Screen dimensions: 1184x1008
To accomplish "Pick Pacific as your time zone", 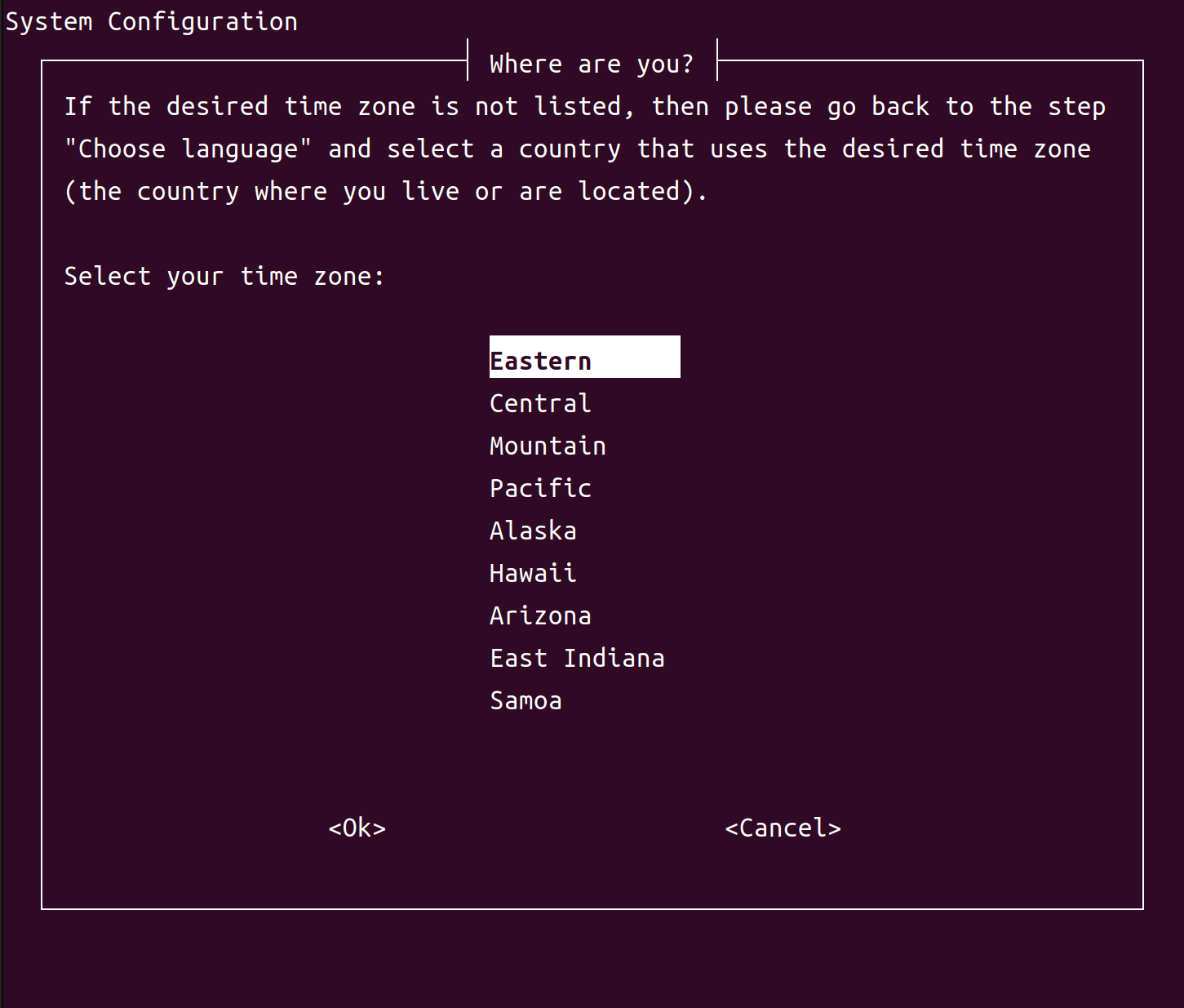I will click(x=539, y=487).
